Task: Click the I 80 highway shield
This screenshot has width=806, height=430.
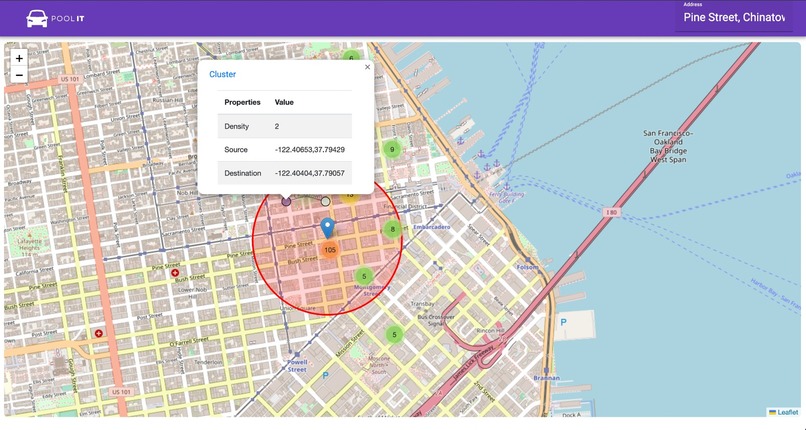Action: (x=611, y=212)
